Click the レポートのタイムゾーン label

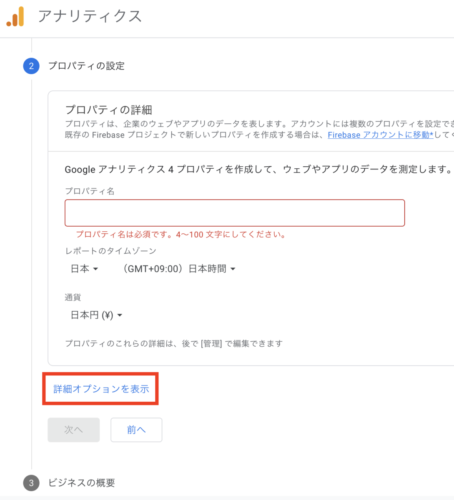tap(110, 251)
